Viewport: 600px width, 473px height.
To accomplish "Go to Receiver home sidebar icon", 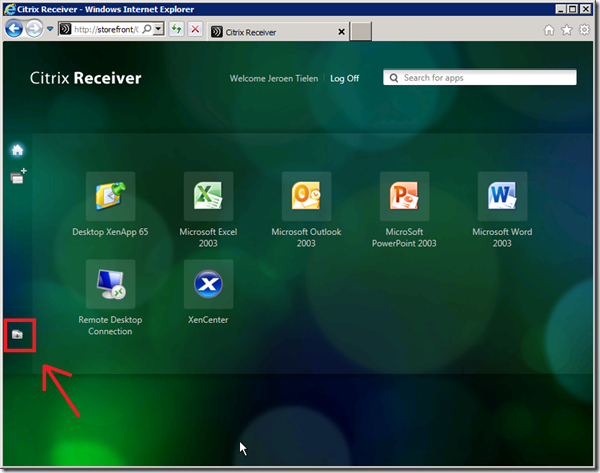I will pos(18,150).
